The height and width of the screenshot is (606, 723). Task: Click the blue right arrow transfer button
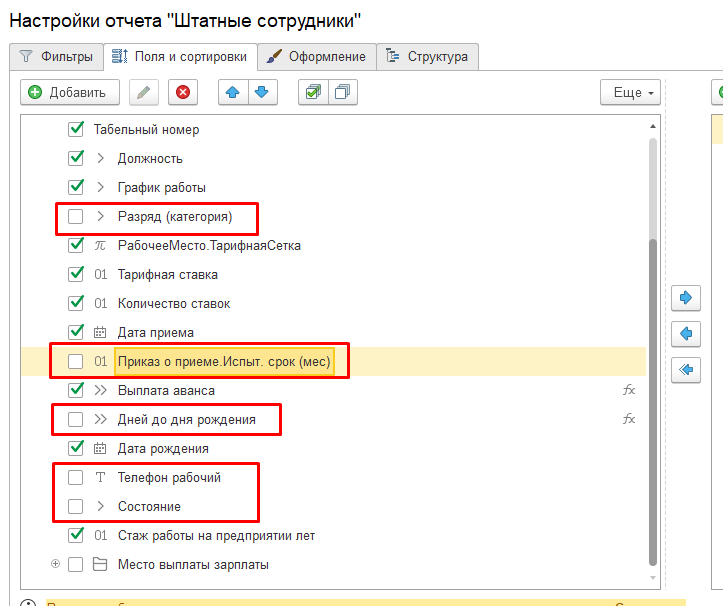tap(686, 298)
